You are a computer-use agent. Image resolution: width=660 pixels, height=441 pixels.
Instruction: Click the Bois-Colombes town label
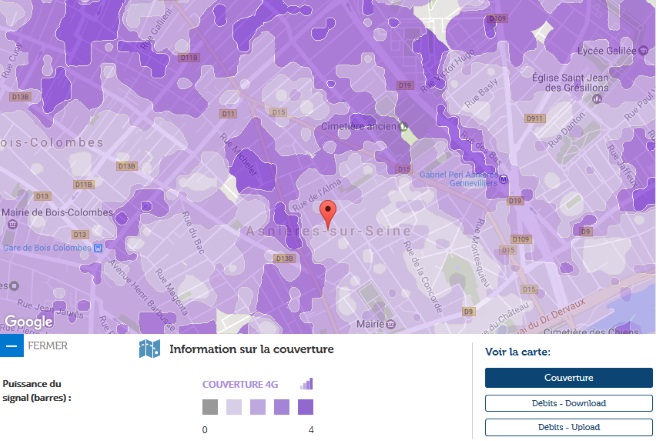click(x=52, y=143)
